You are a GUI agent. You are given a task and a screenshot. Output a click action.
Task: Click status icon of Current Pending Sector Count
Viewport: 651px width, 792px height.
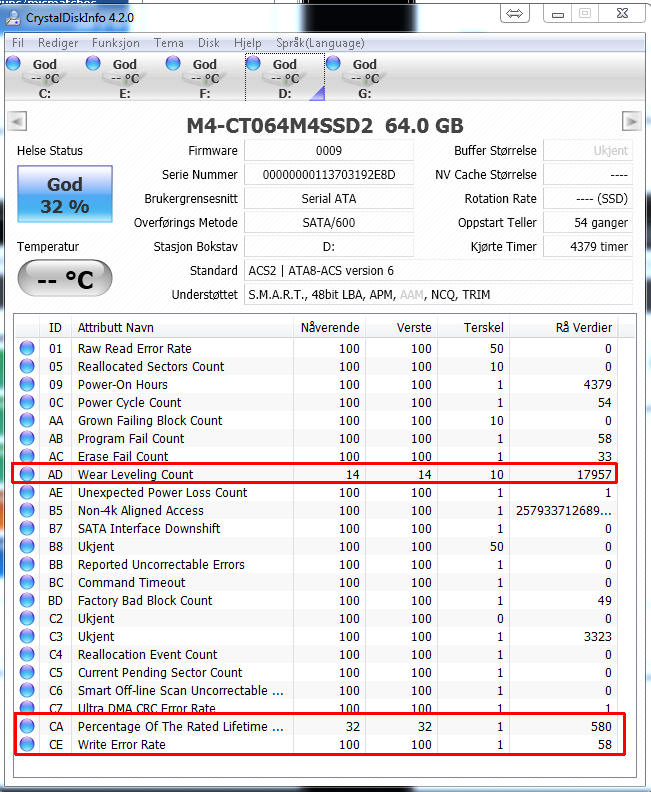[27, 672]
